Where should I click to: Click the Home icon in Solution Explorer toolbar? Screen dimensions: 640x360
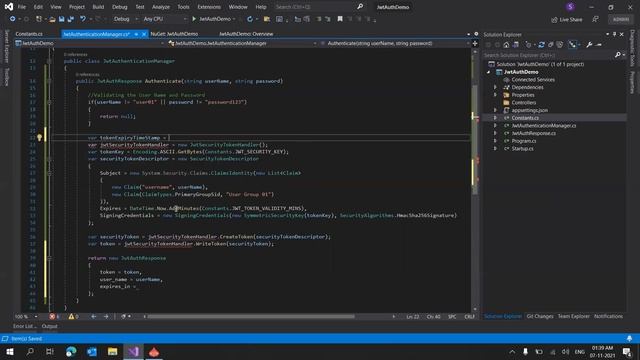point(506,45)
